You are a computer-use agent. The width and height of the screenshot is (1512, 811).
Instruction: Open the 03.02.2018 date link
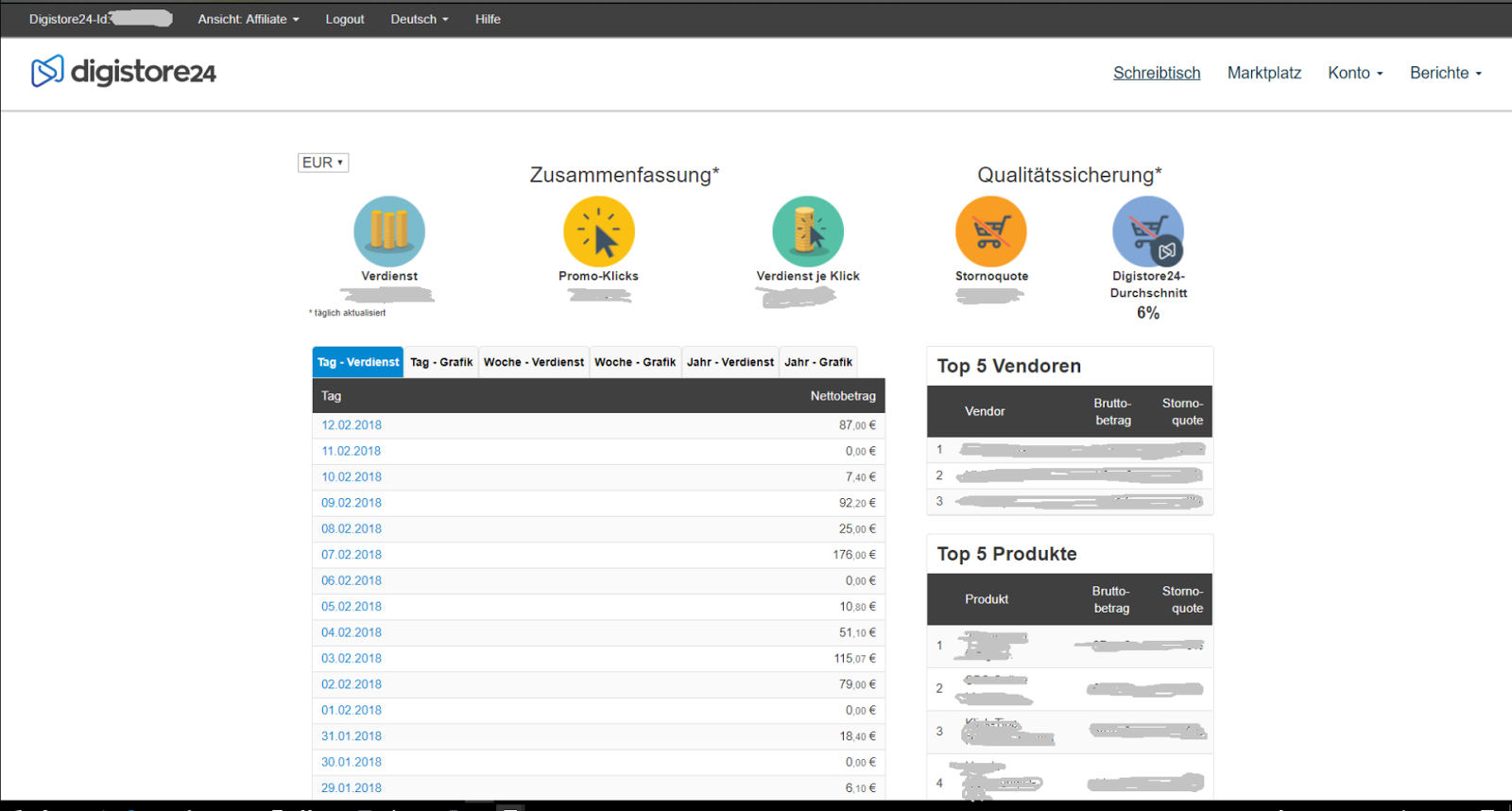(352, 659)
